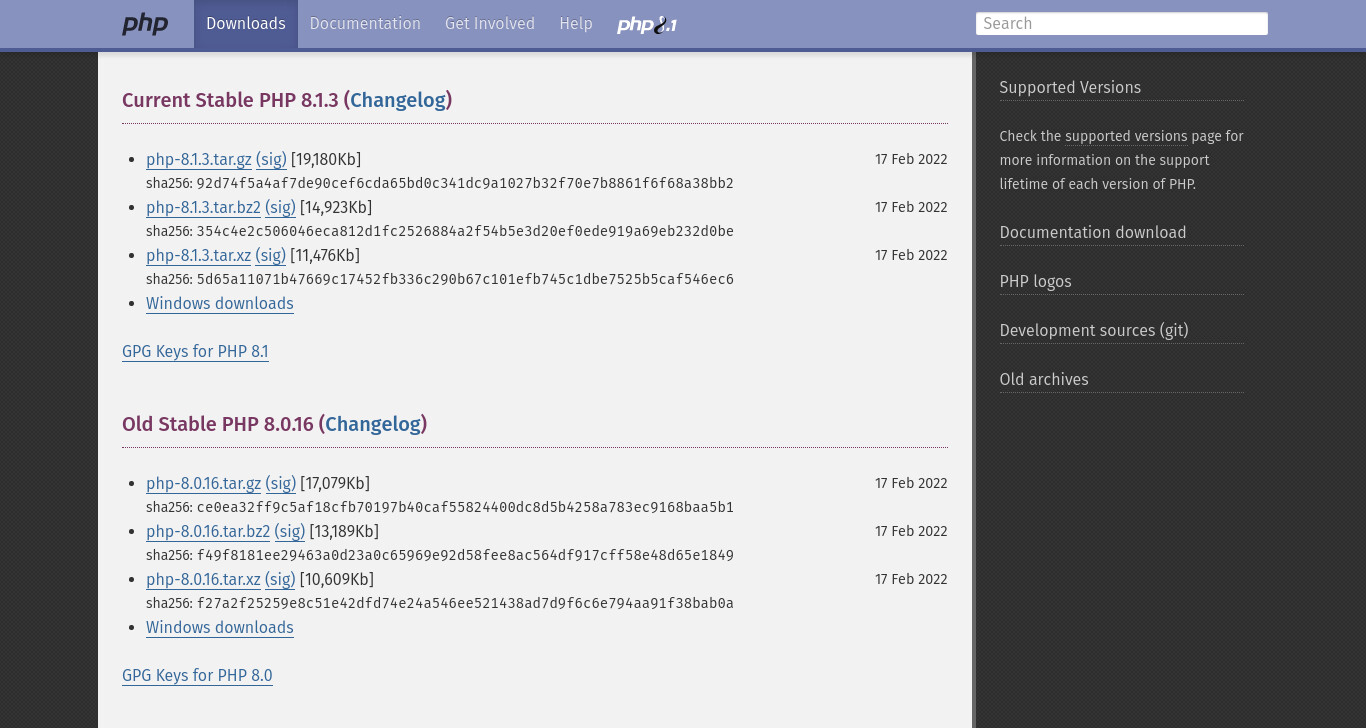Open the Downloads menu tab
This screenshot has width=1366, height=728.
coord(246,24)
